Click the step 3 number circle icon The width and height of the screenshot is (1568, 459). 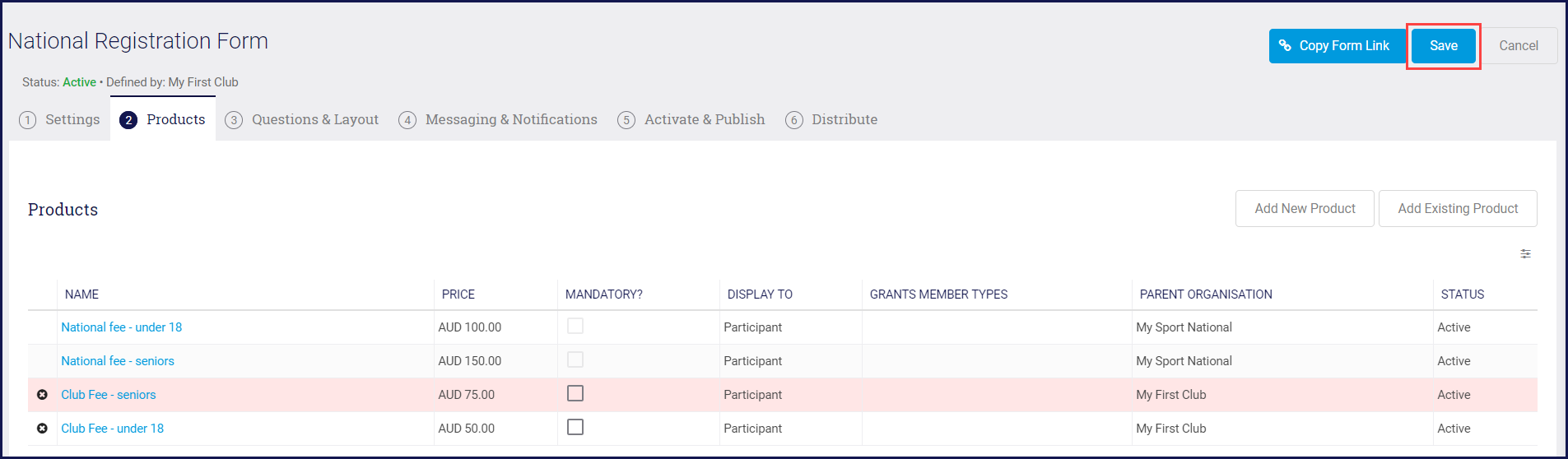pyautogui.click(x=234, y=120)
